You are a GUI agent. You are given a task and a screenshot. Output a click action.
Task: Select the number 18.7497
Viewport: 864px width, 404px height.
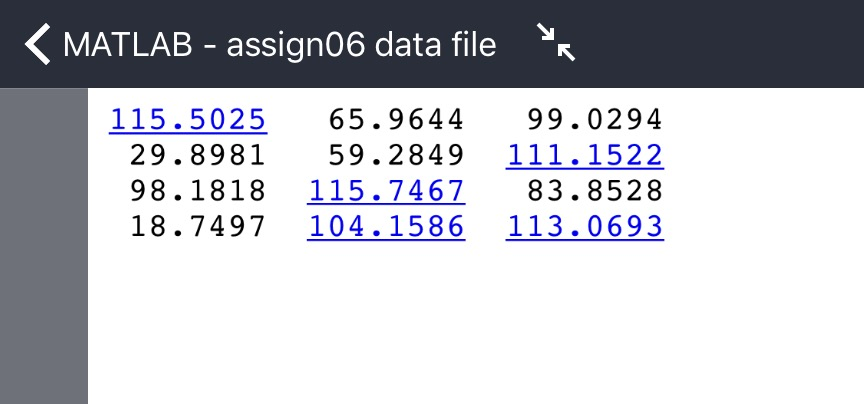point(198,227)
